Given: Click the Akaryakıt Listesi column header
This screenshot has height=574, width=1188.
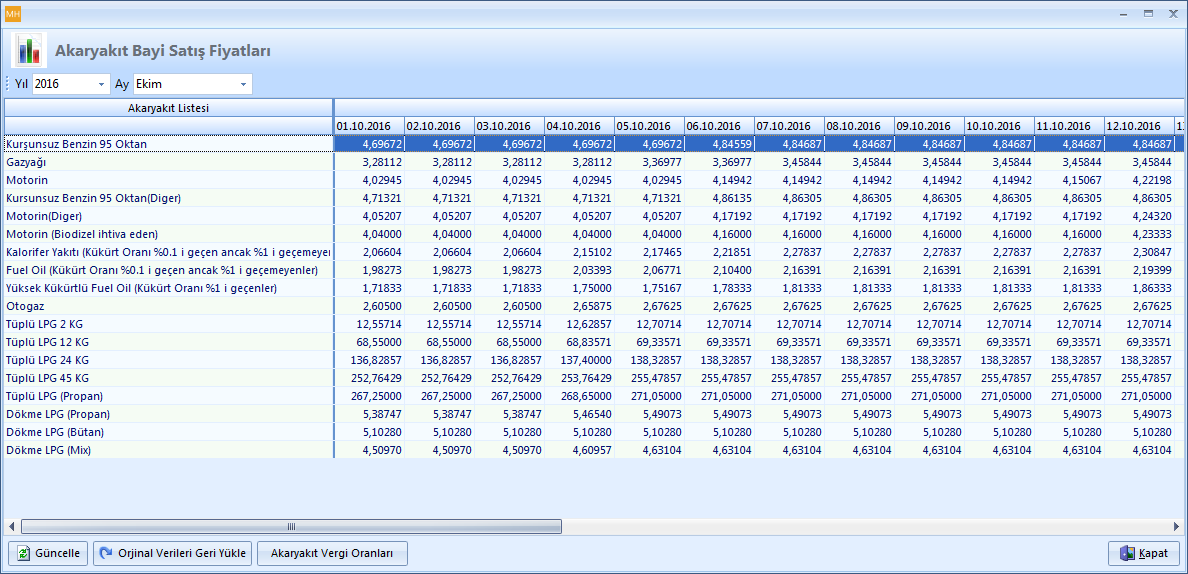Looking at the screenshot, I should coord(168,108).
